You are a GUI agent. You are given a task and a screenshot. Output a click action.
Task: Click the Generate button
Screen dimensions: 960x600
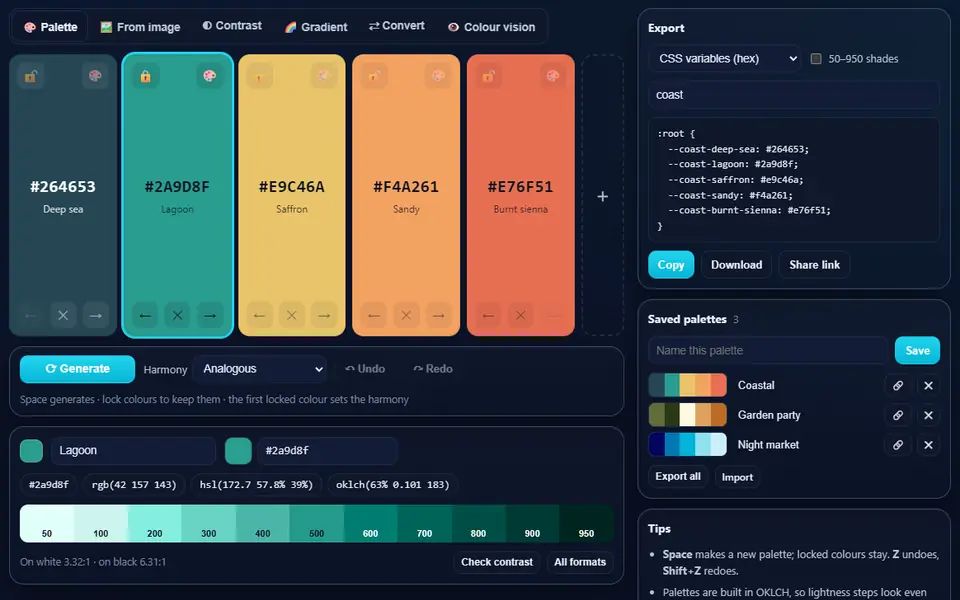coord(77,369)
